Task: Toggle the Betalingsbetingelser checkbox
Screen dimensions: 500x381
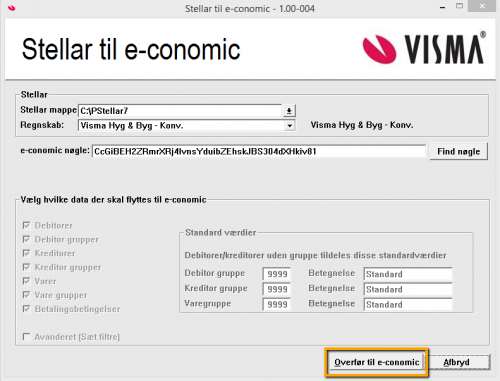Action: point(26,309)
